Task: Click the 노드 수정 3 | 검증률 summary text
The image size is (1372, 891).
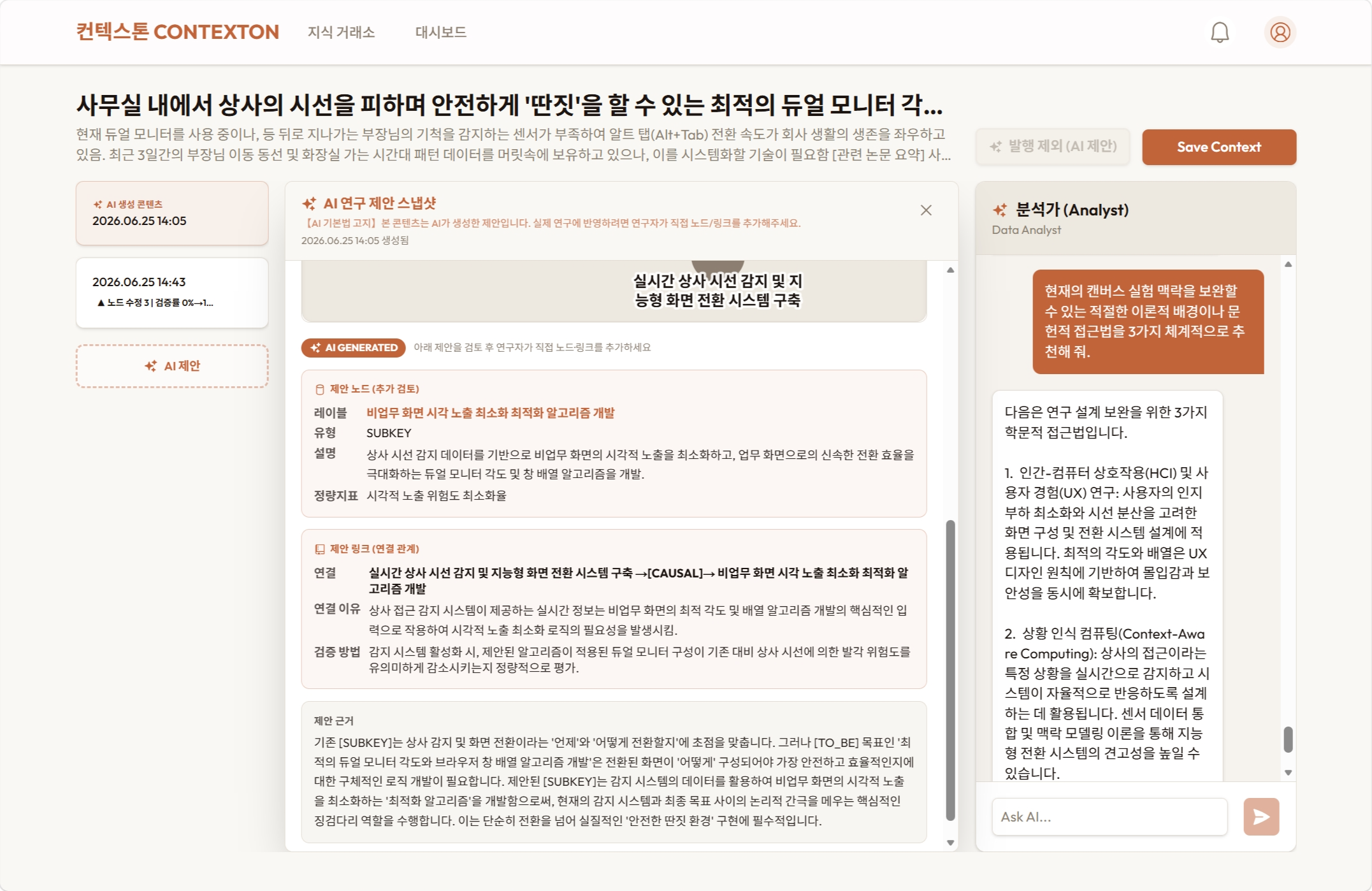Action: [155, 303]
